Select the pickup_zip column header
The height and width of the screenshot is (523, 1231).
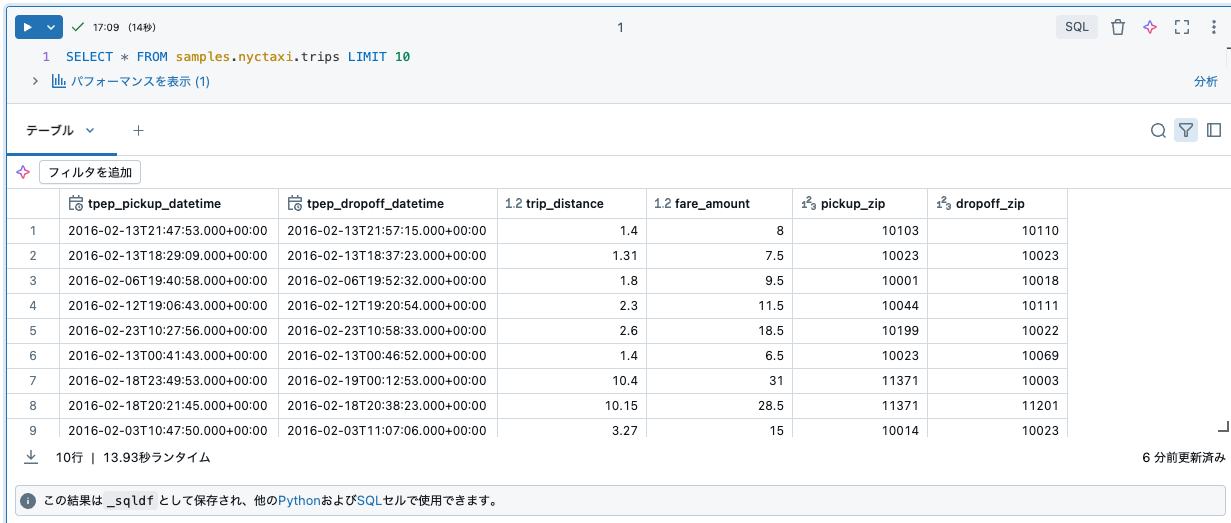[x=860, y=203]
